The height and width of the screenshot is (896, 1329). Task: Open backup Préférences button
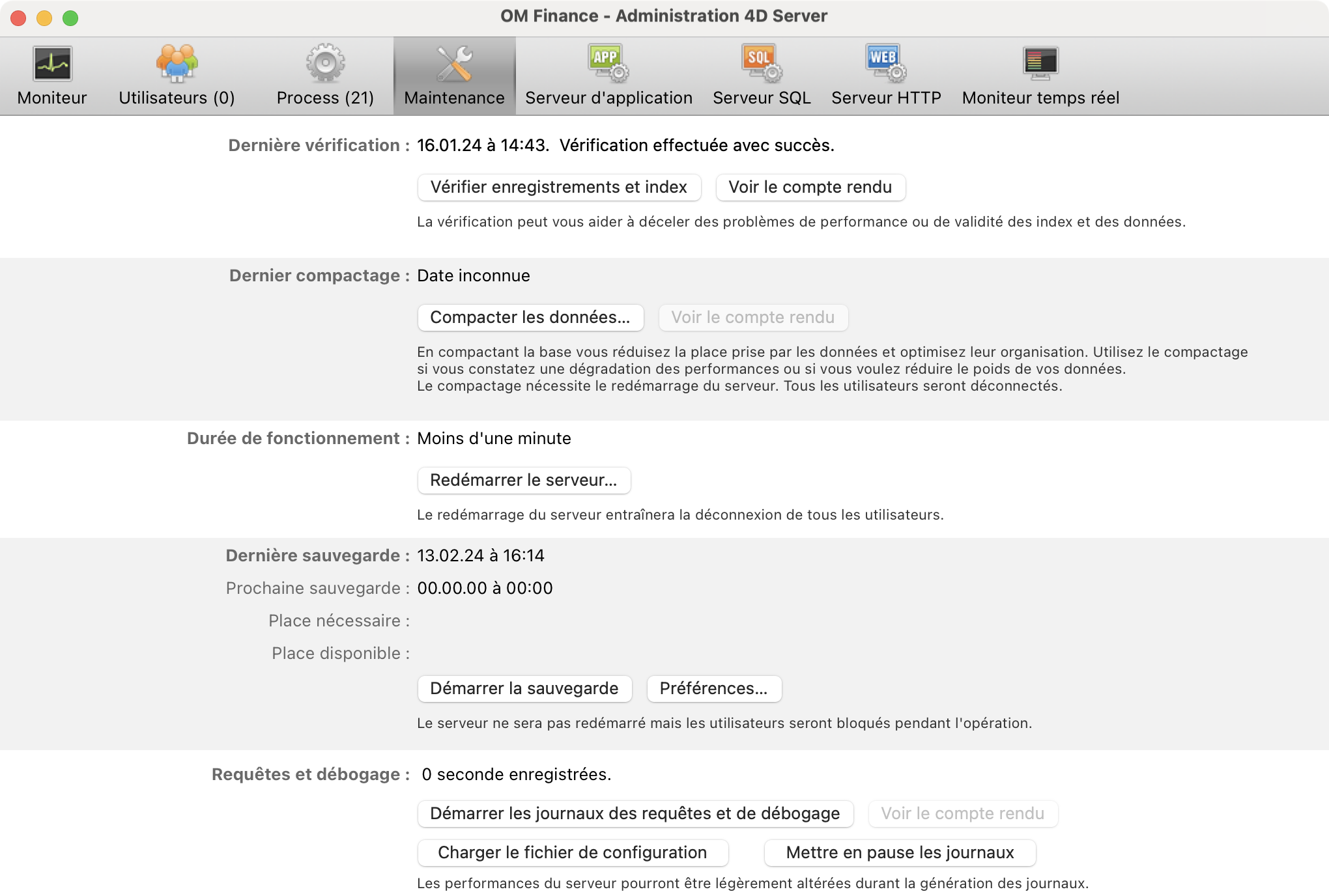click(713, 689)
